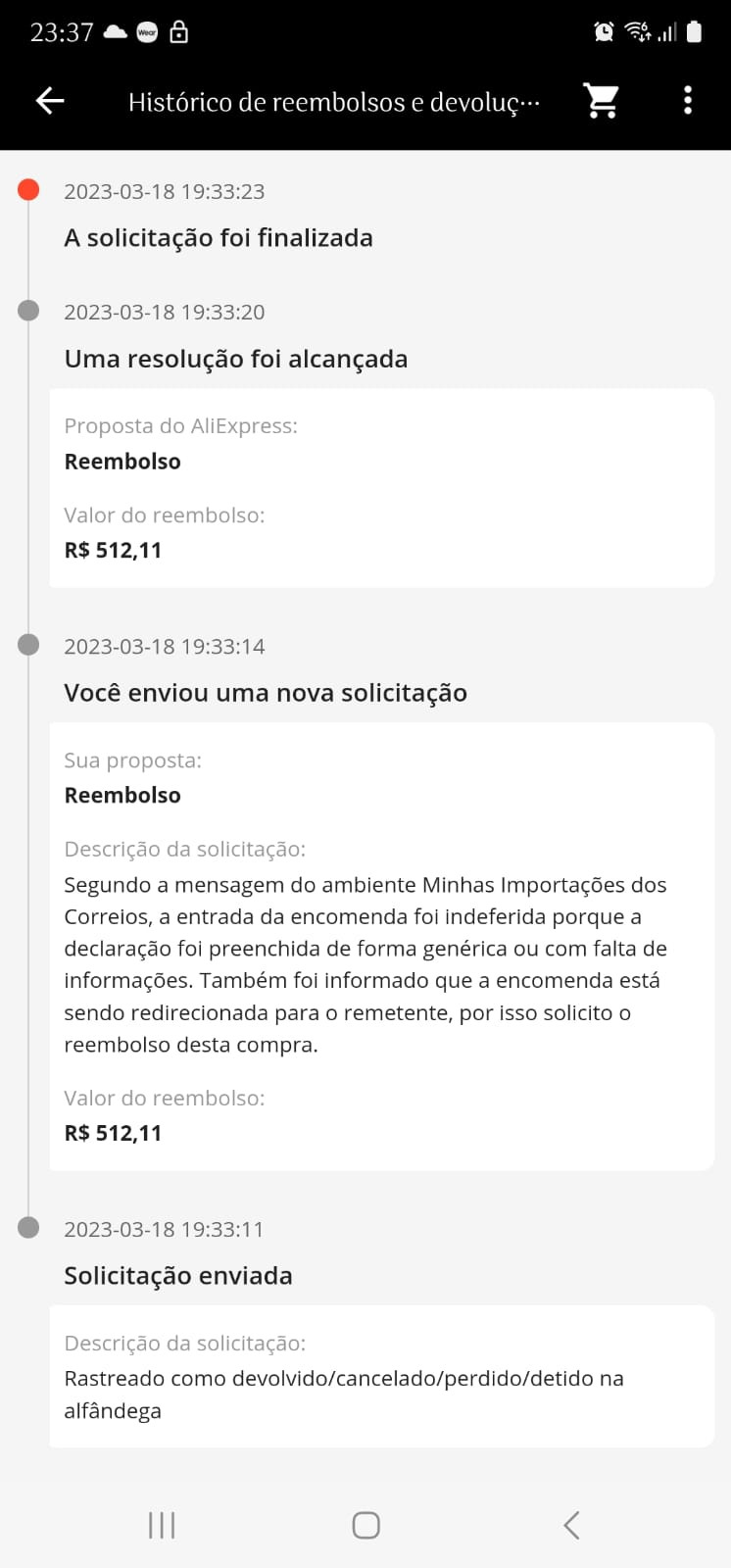Tap the battery icon in status bar
The image size is (731, 1568).
point(694,32)
